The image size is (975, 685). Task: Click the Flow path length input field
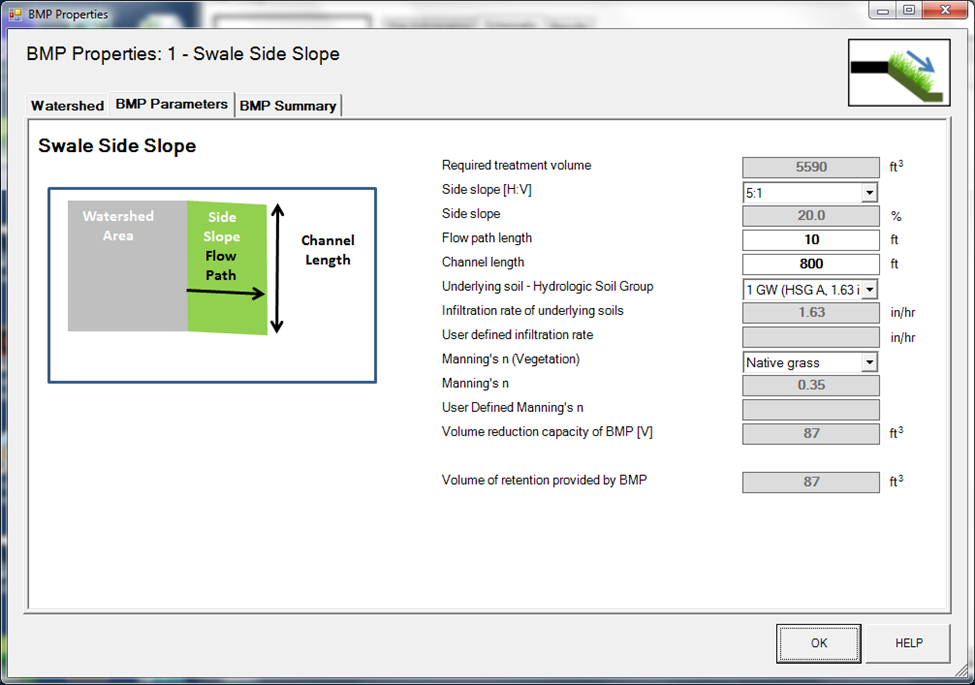[810, 240]
